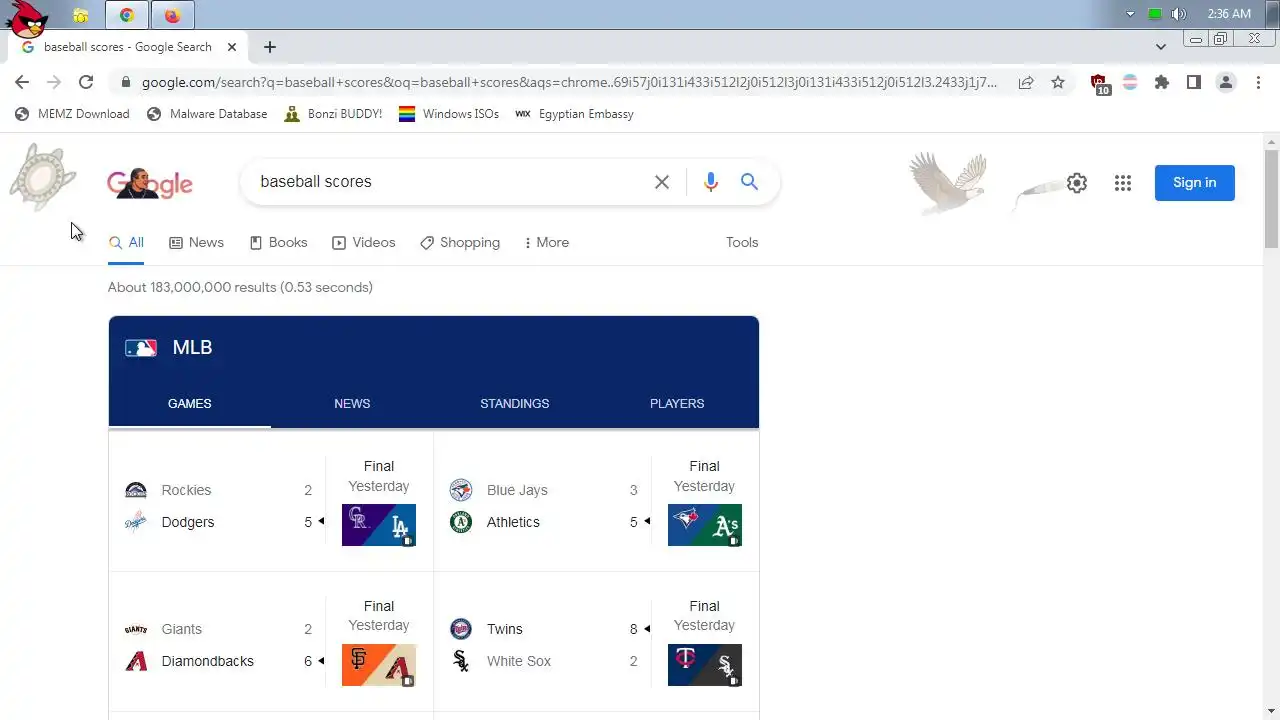Screen dimensions: 1280x720
Task: Click the Diamondbacks team name
Action: pos(208,661)
